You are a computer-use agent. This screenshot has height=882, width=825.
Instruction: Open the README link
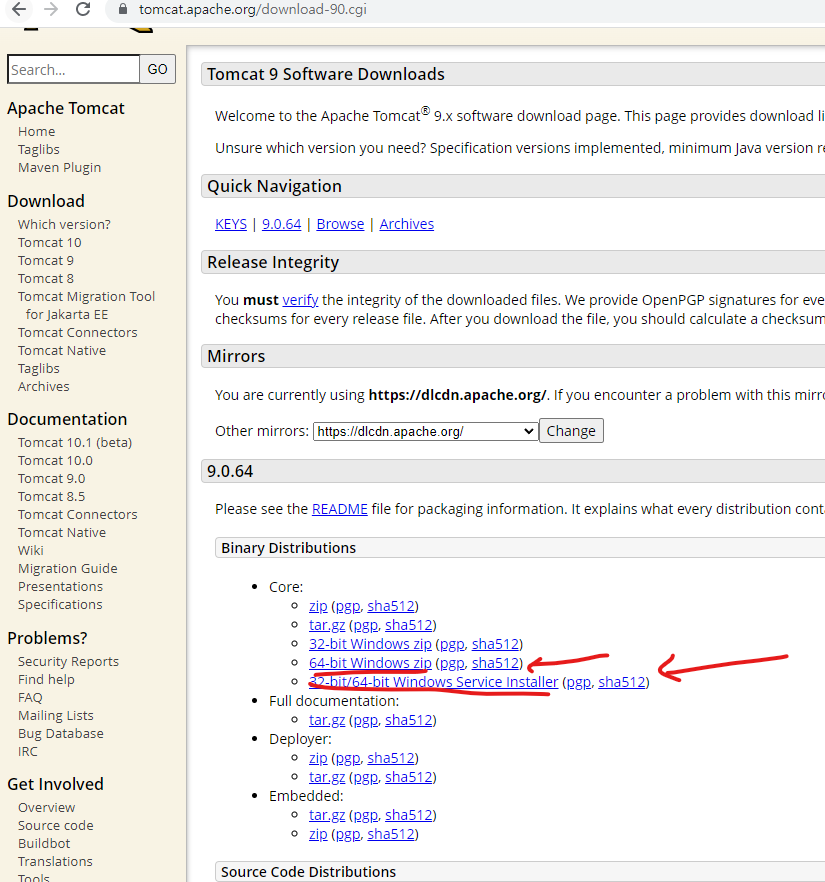340,509
